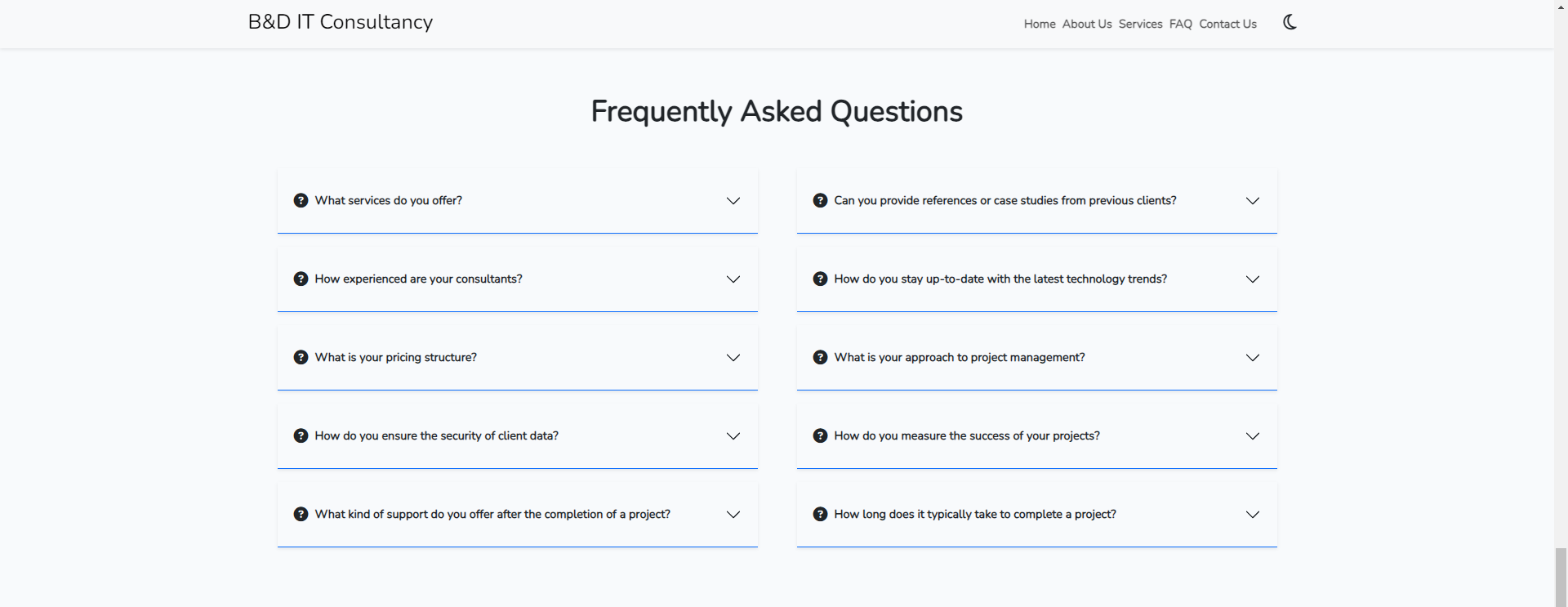Viewport: 1568px width, 607px height.
Task: Click the text 'How experienced are your consultants?'
Action: [x=418, y=279]
